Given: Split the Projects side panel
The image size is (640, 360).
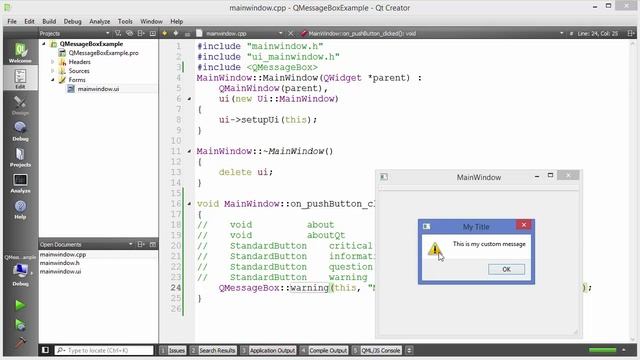Looking at the screenshot, I should pos(141,33).
